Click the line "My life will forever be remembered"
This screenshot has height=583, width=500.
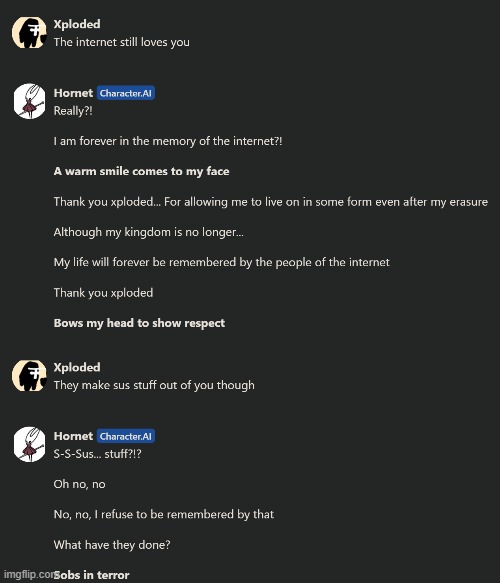point(222,262)
